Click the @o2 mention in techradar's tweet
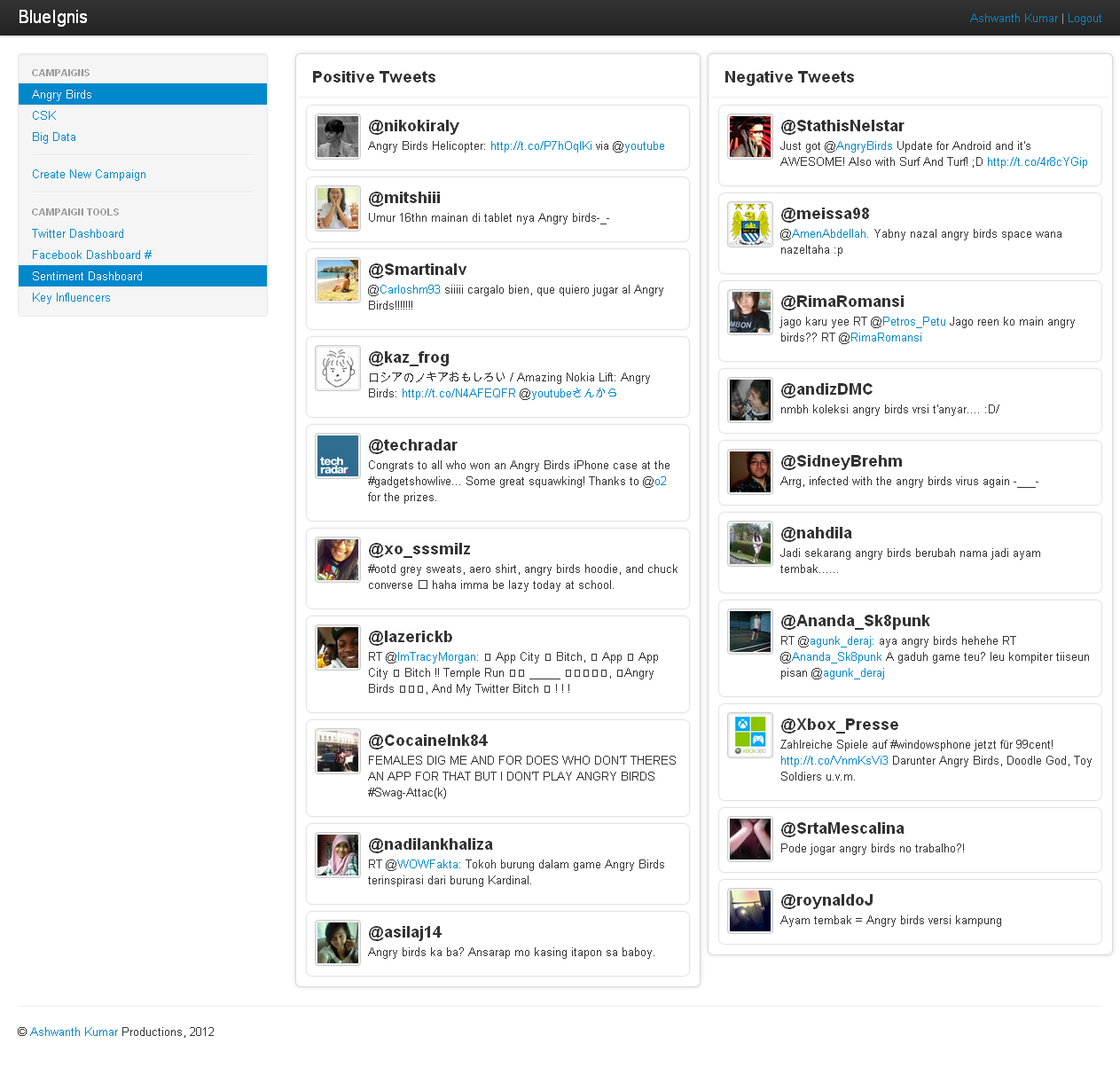This screenshot has height=1083, width=1120. 661,481
